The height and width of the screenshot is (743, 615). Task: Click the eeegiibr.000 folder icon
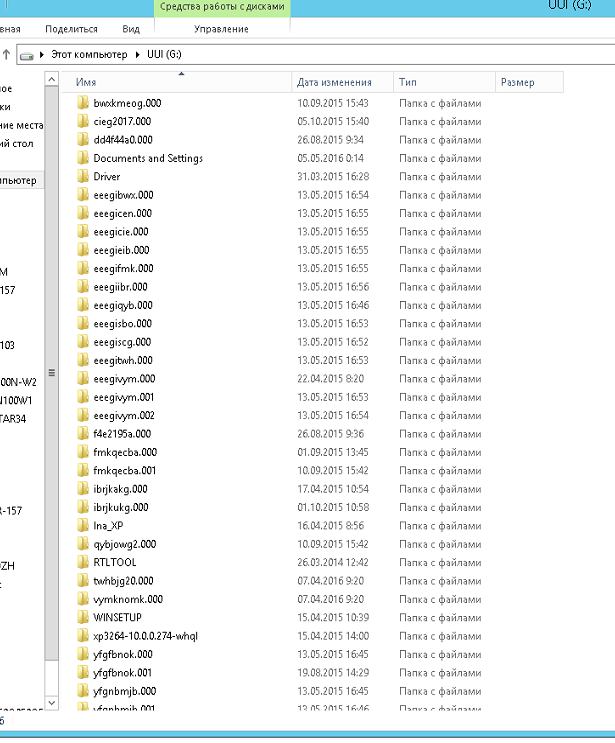(83, 287)
